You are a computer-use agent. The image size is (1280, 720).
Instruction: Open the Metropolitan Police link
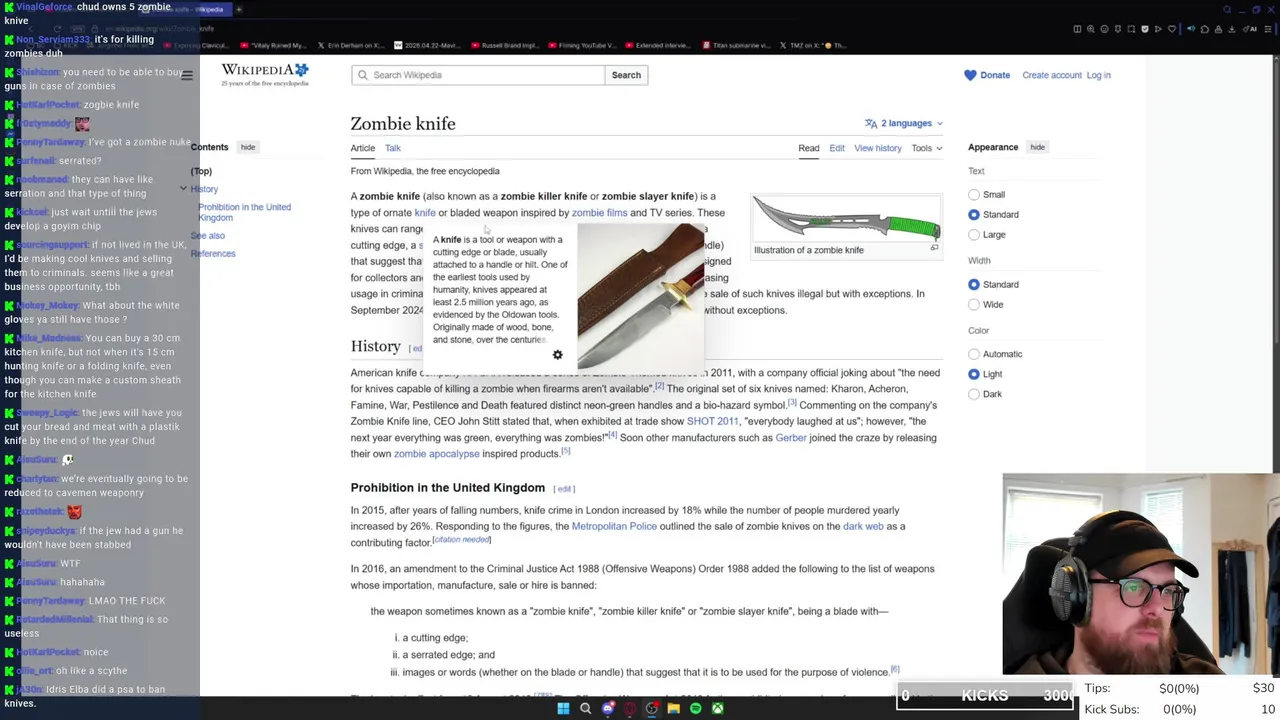(x=614, y=526)
